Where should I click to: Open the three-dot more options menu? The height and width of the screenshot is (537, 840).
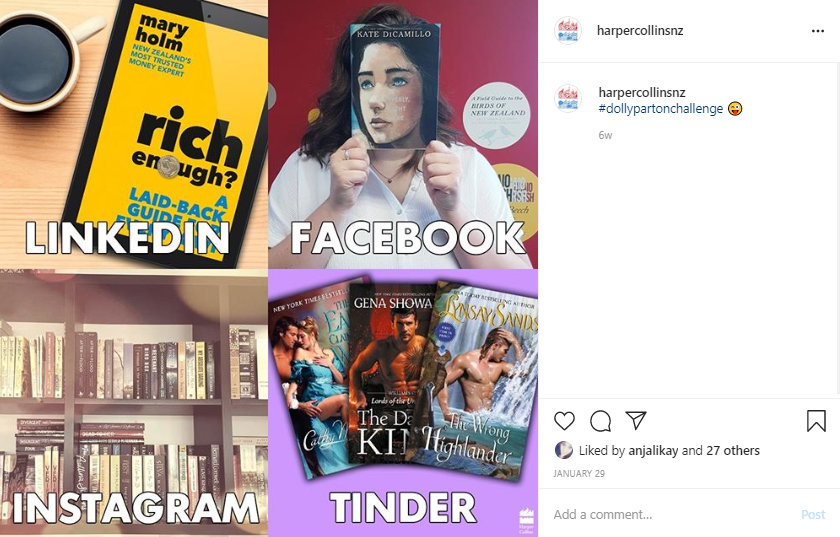818,31
